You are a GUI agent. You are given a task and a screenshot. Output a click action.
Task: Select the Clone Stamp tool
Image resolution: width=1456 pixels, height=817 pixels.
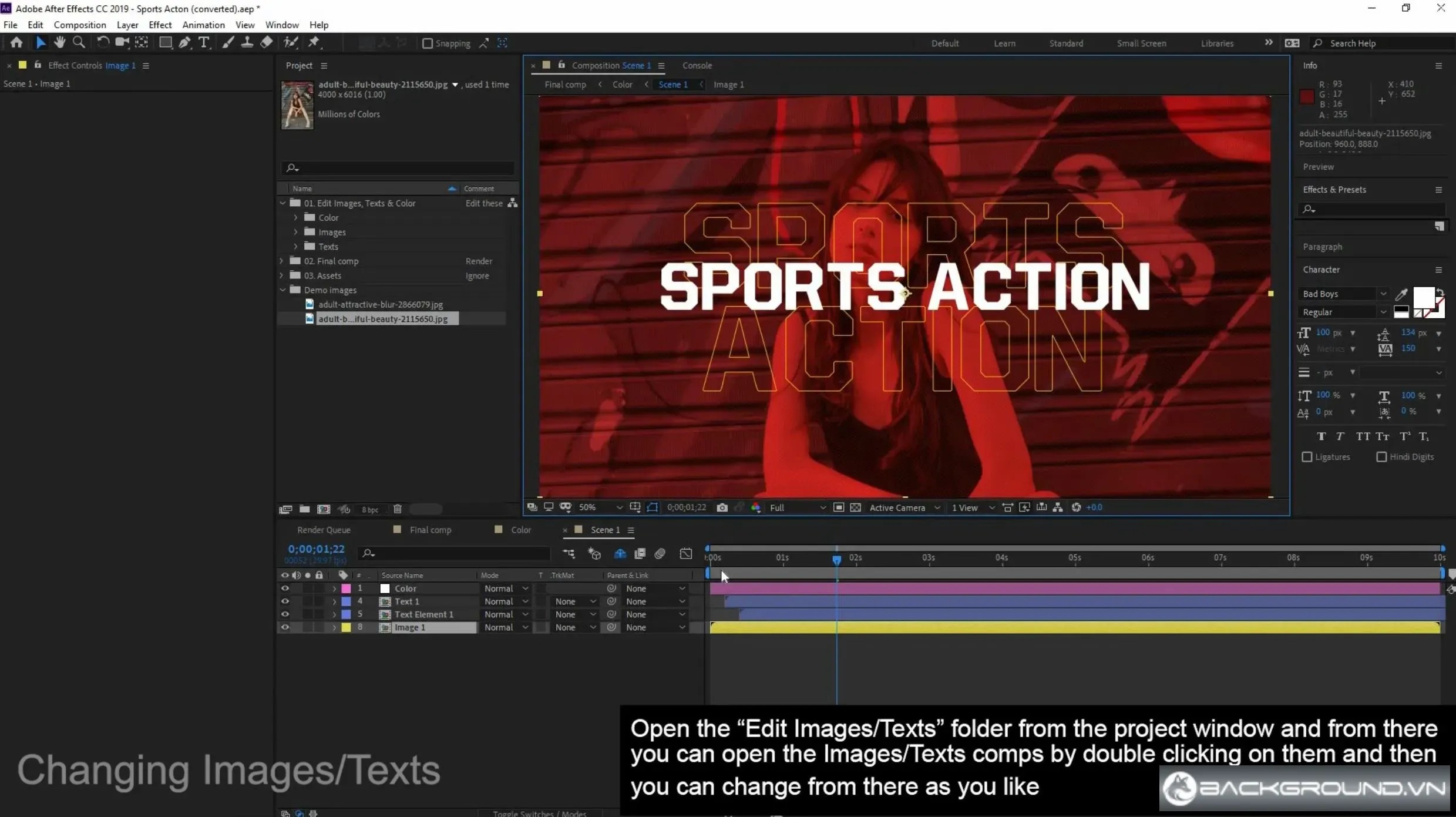coord(247,42)
